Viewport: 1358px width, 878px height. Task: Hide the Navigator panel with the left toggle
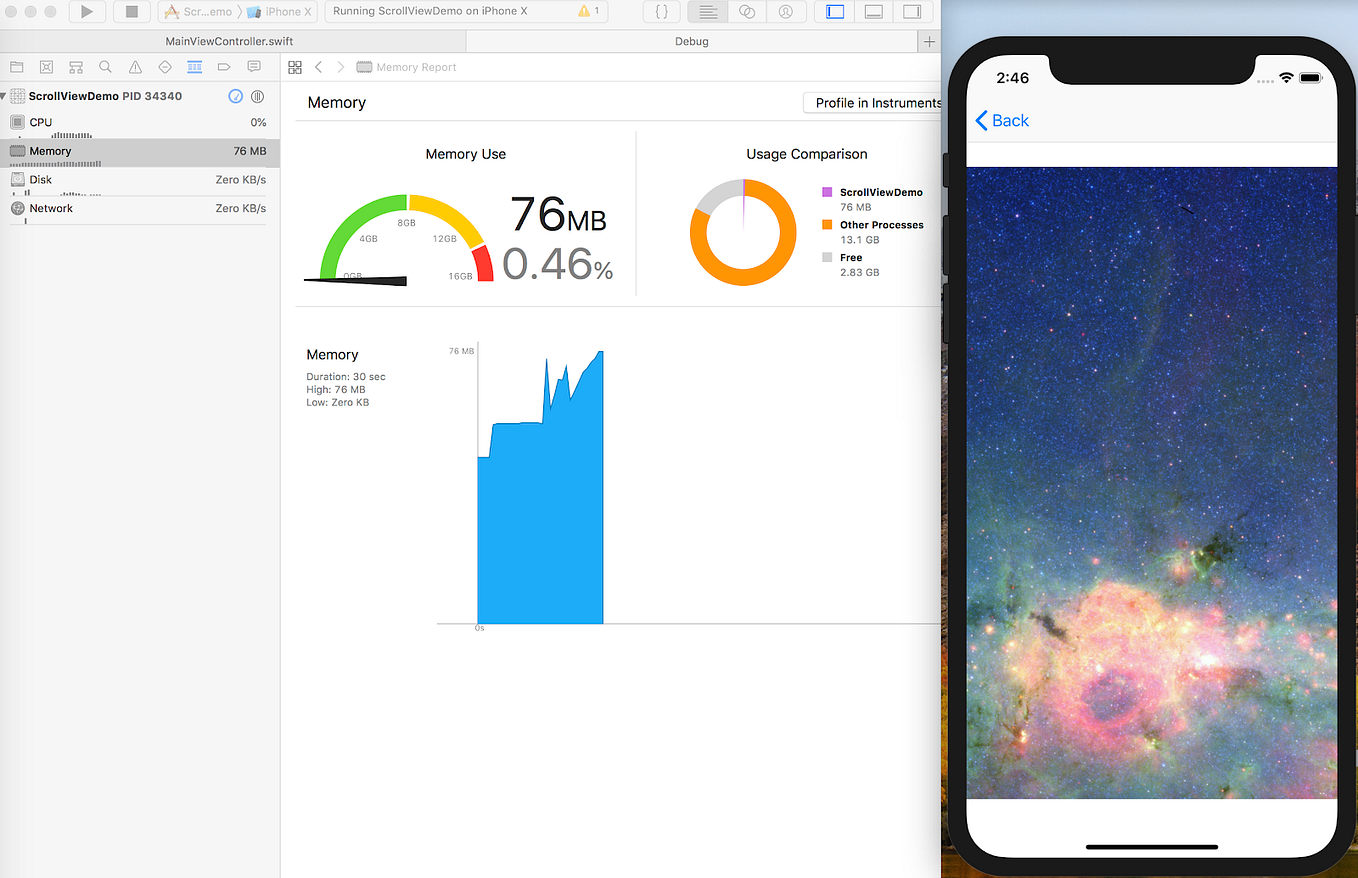pos(835,12)
